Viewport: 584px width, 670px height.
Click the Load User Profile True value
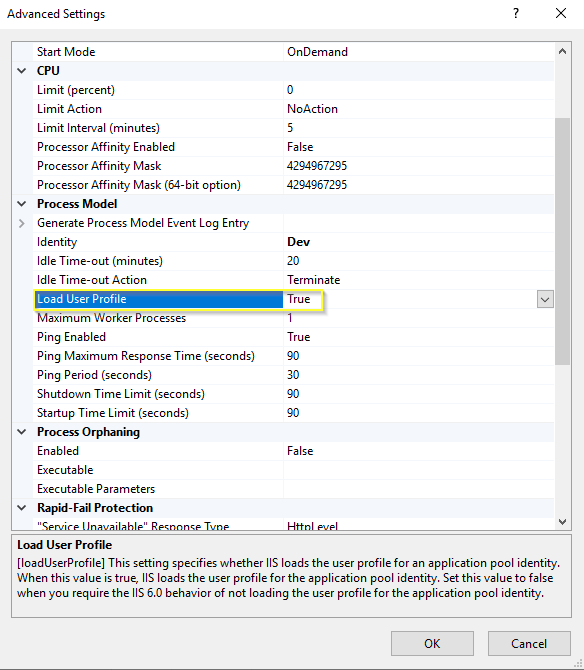pos(299,299)
